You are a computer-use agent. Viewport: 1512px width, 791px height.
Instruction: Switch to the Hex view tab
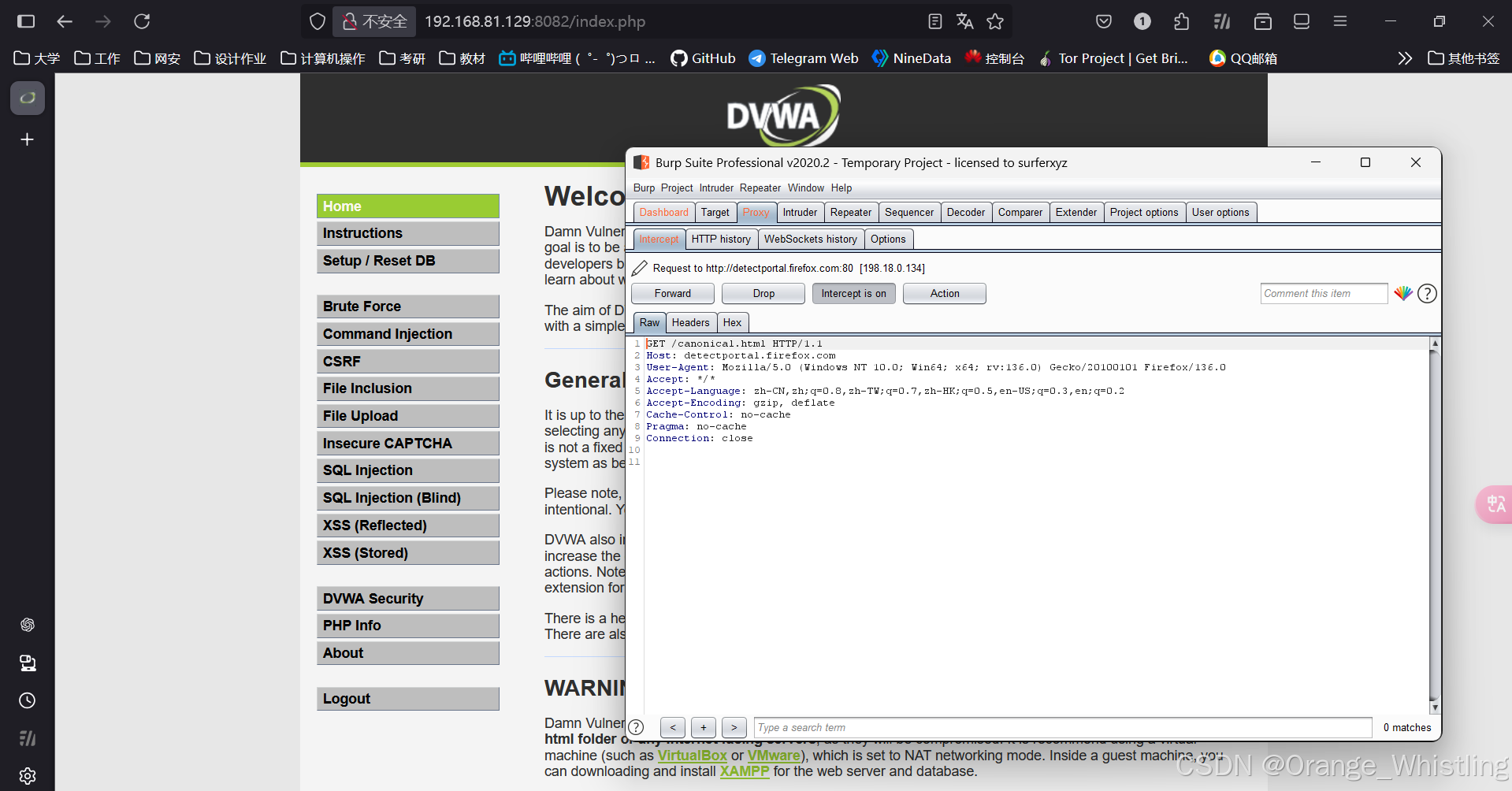pyautogui.click(x=732, y=323)
